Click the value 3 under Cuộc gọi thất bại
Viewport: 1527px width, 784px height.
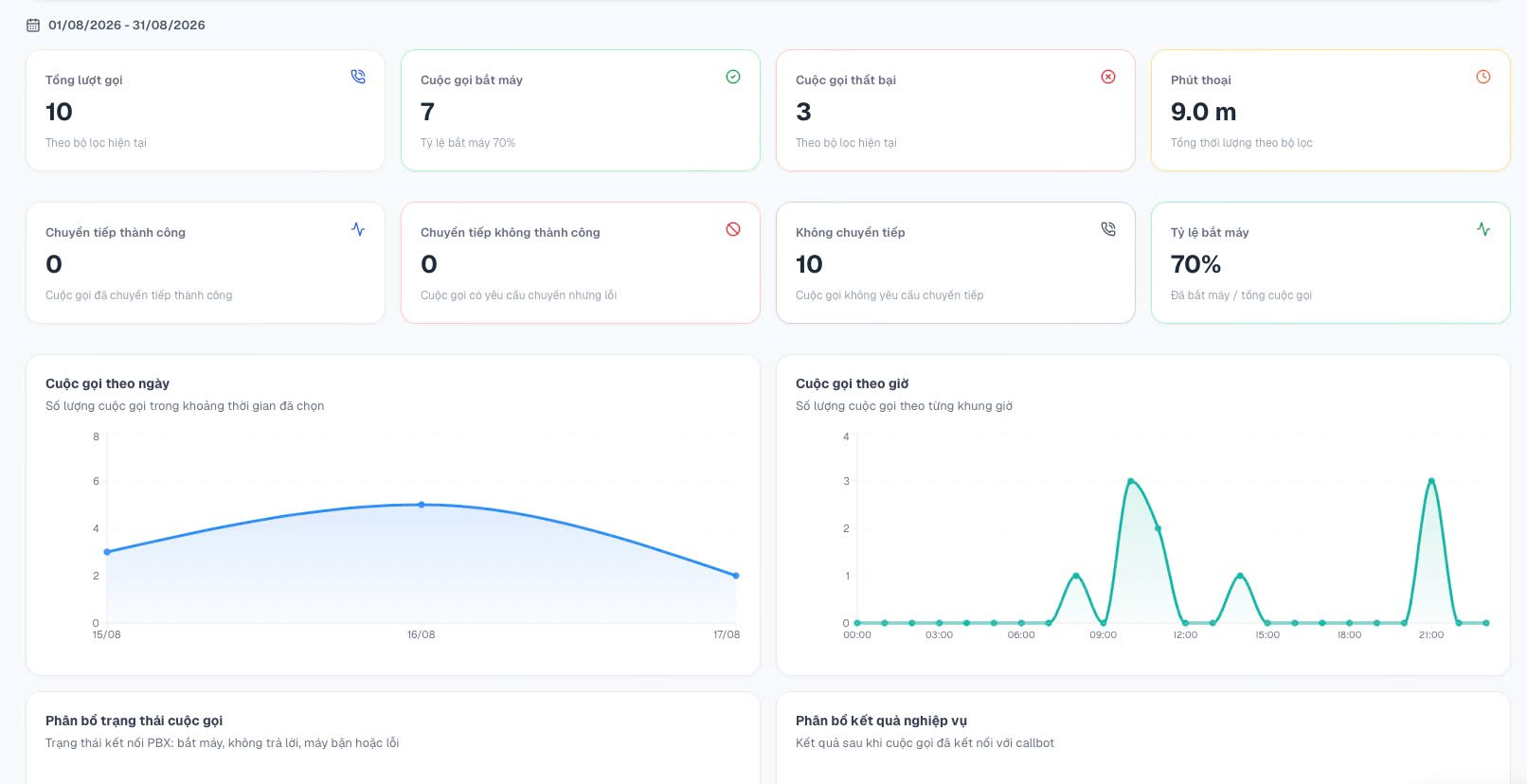pyautogui.click(x=803, y=112)
